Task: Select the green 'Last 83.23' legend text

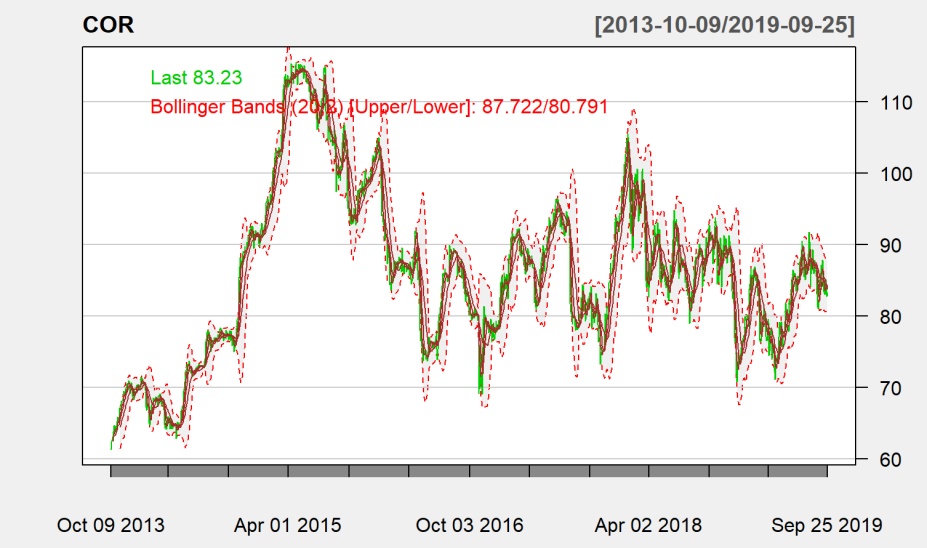Action: (196, 77)
